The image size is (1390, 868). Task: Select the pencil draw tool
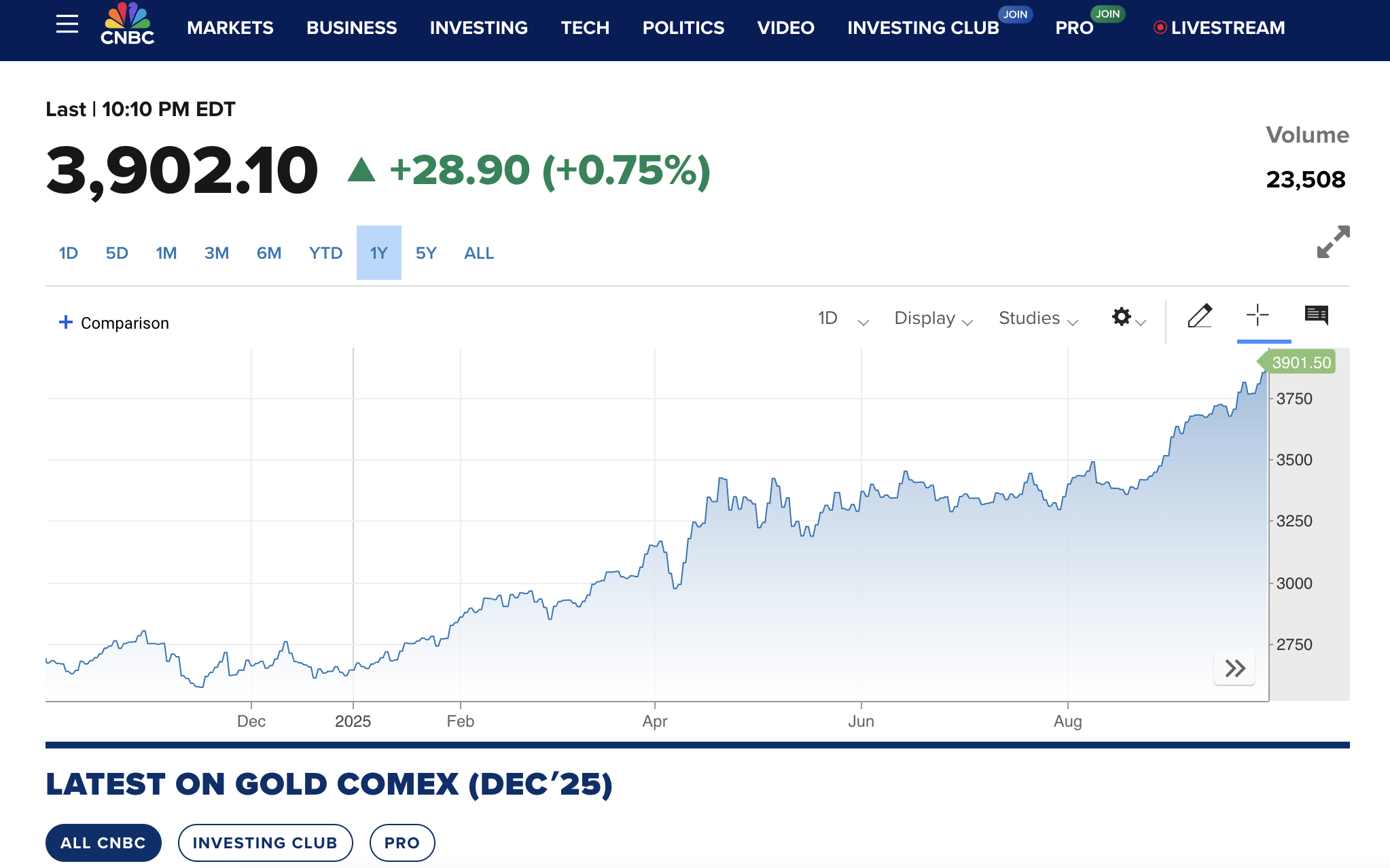tap(1200, 316)
